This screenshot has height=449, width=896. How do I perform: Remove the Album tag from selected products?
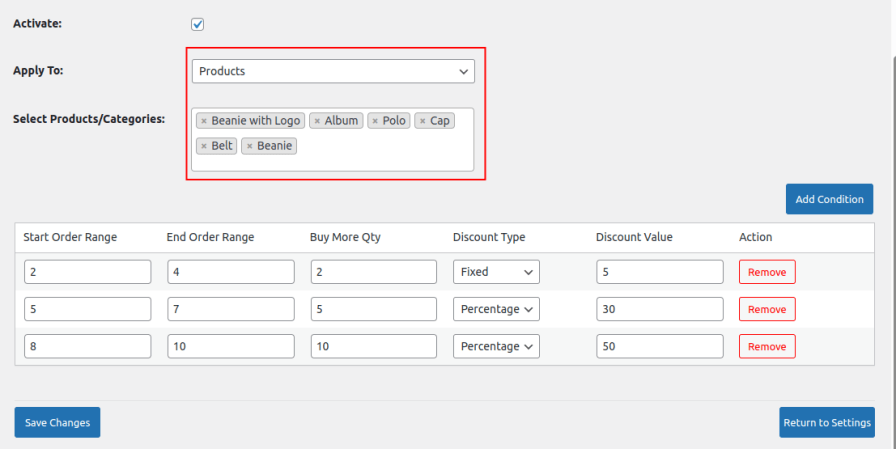pyautogui.click(x=317, y=121)
